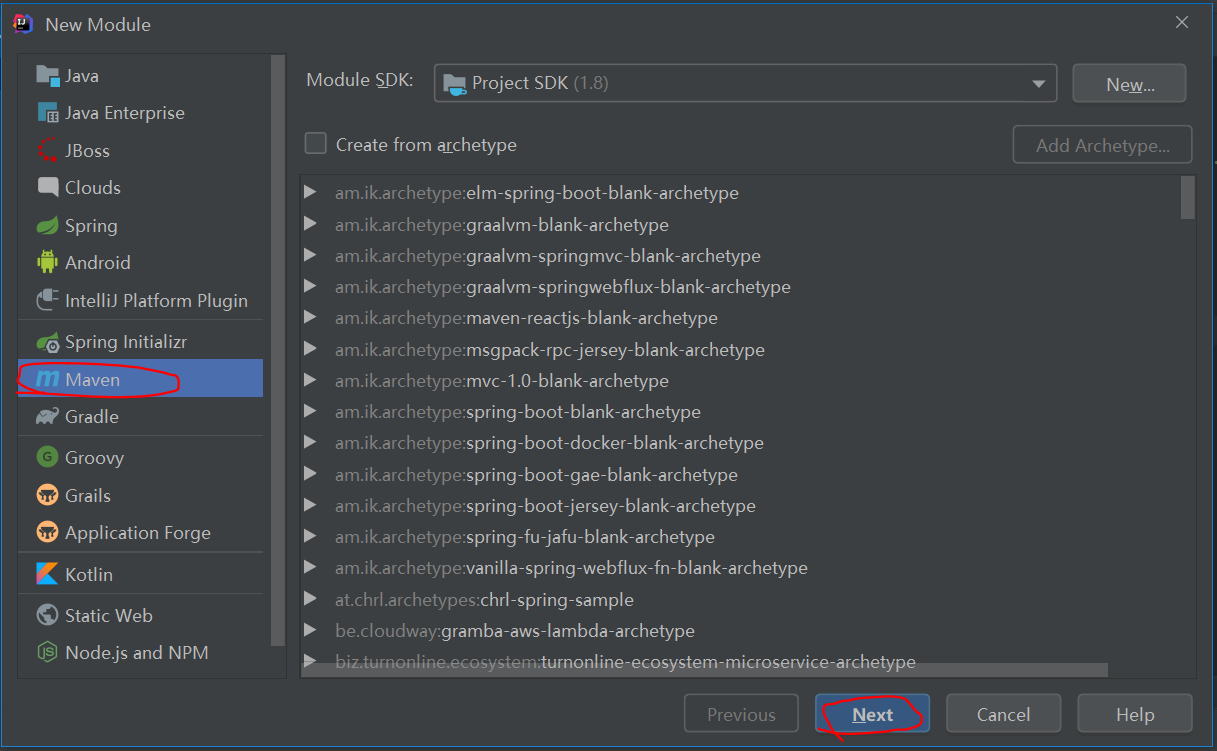Select the Node.js and NPM icon
Viewport: 1217px width, 751px height.
(47, 652)
